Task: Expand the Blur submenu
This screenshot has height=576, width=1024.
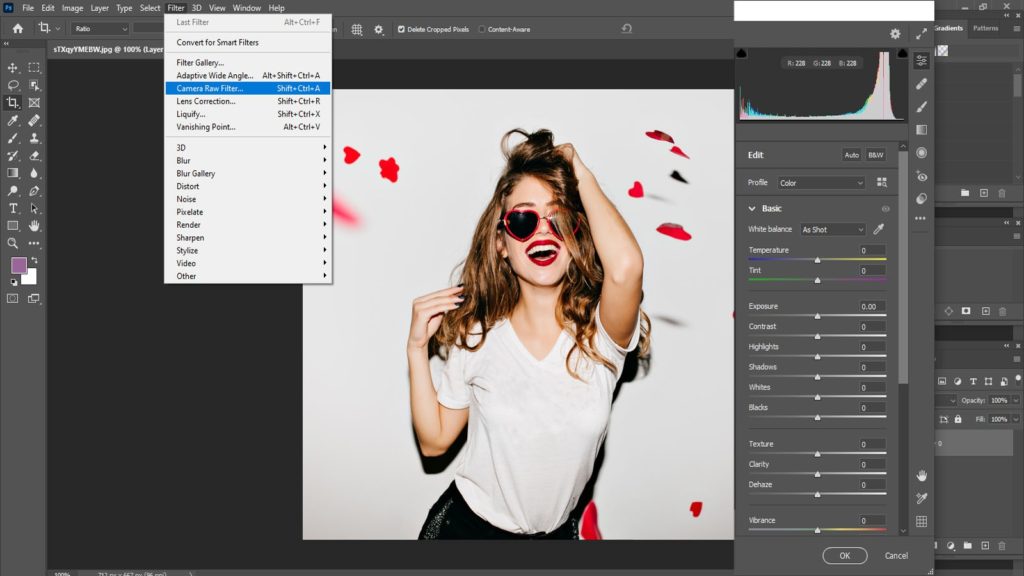Action: click(x=248, y=161)
